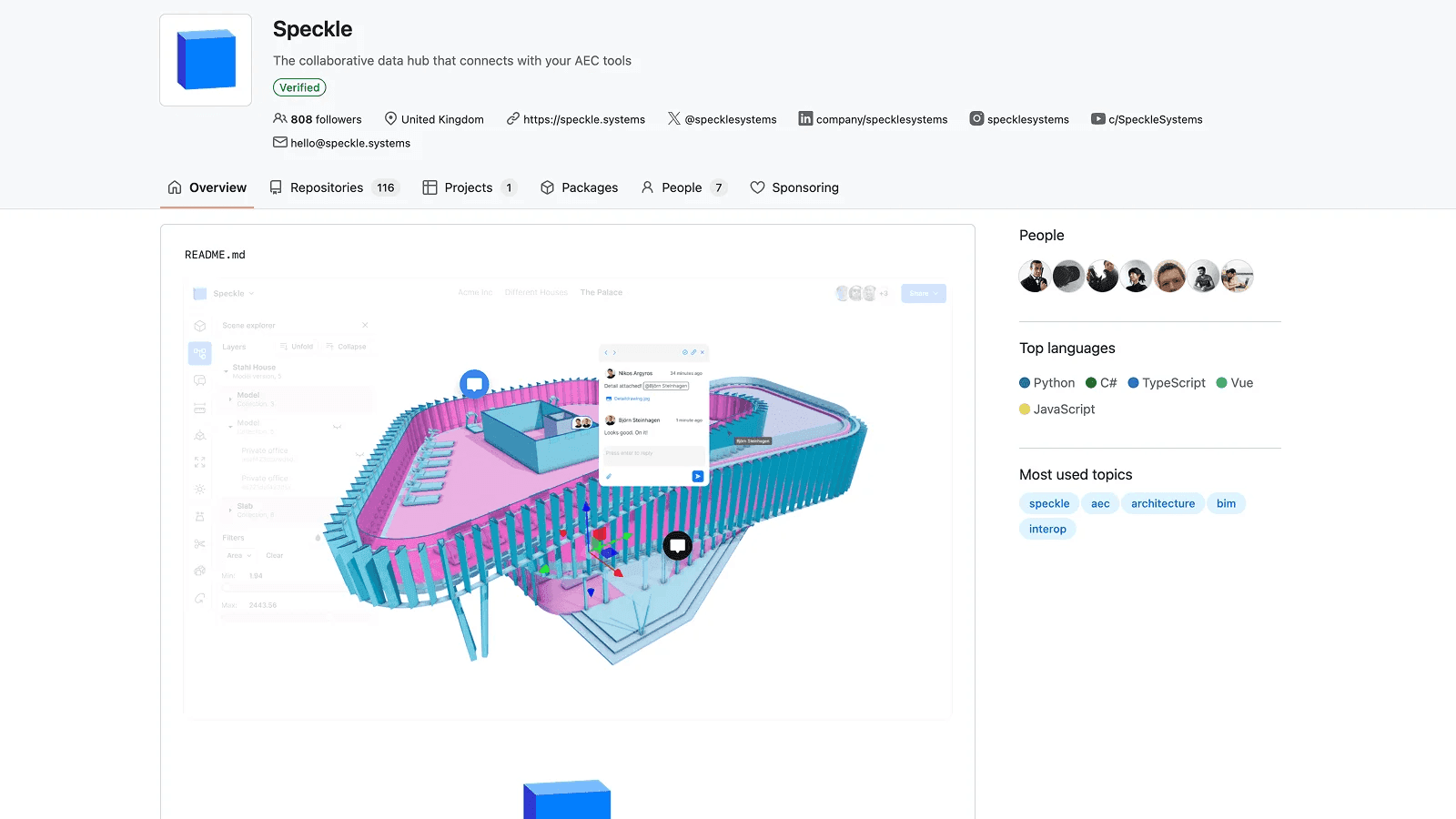Open the Speckle project dropdown
The height and width of the screenshot is (819, 1456).
[229, 293]
